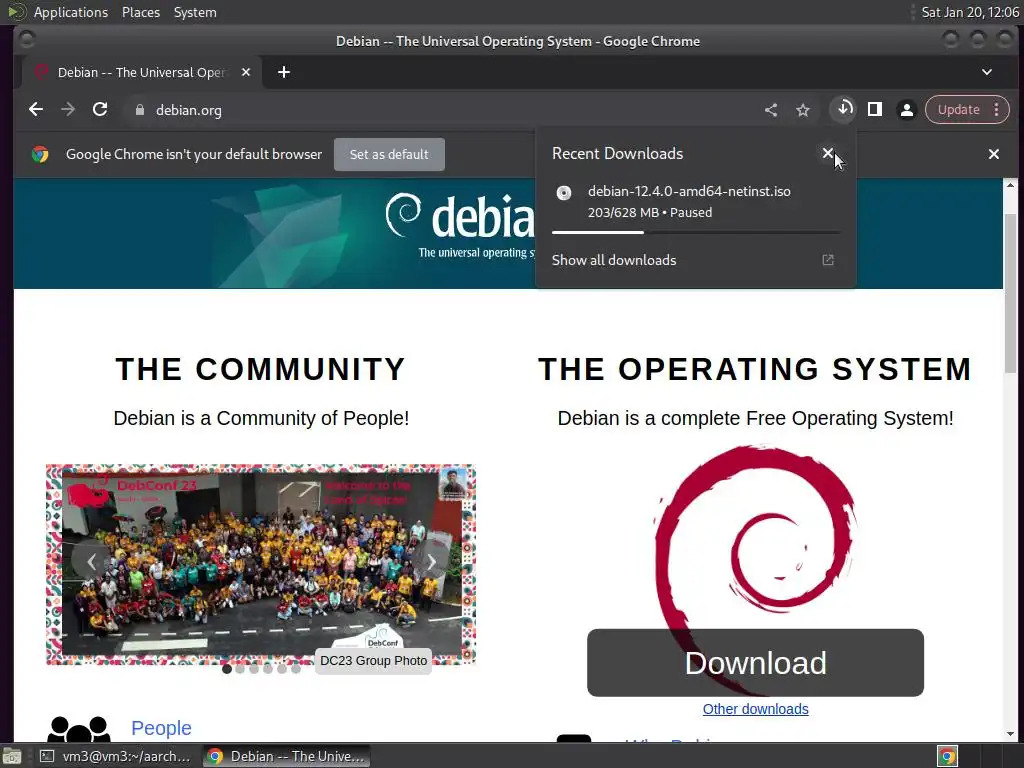Click The Community heading
Screen dimensions: 1024x768
(x=261, y=369)
